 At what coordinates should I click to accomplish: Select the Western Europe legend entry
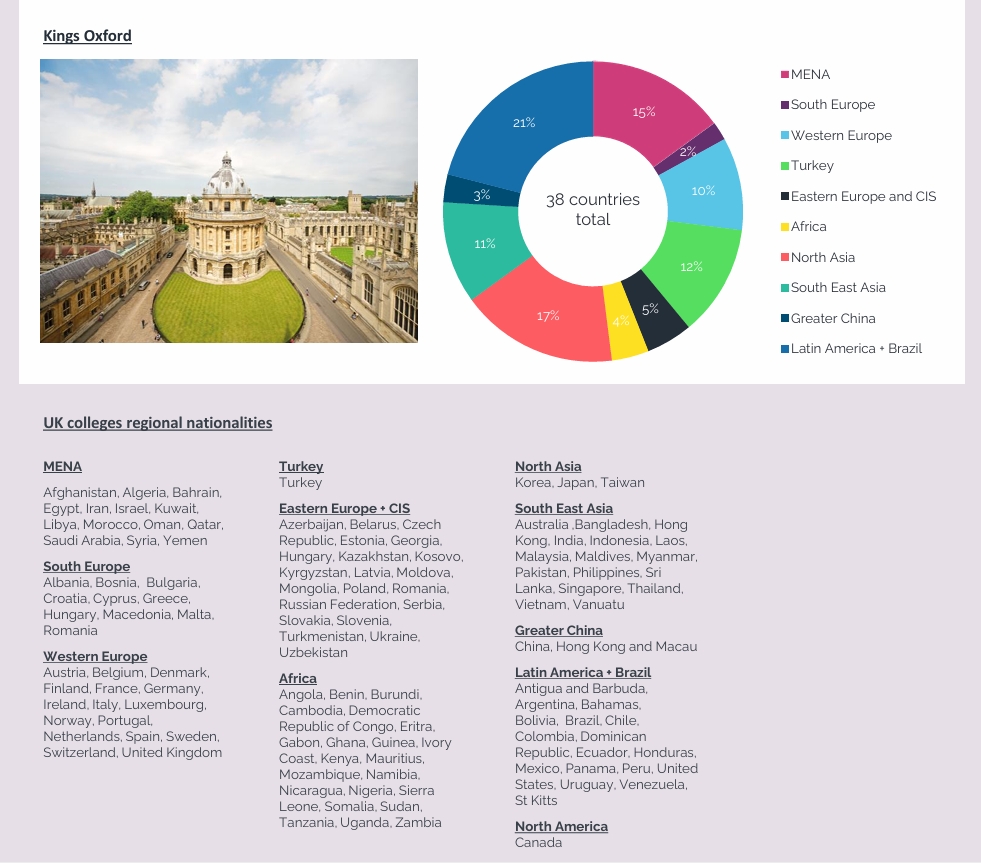click(840, 136)
